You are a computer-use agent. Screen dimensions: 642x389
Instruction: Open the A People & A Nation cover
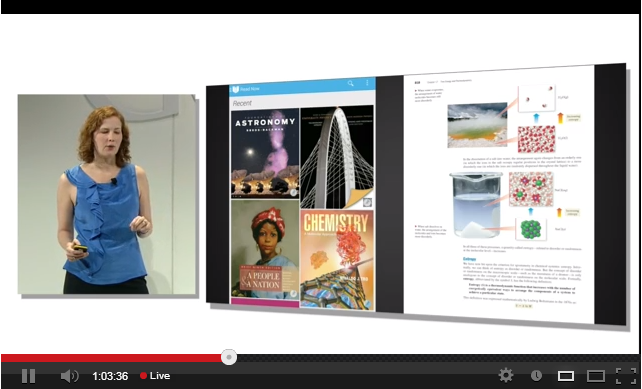(265, 249)
